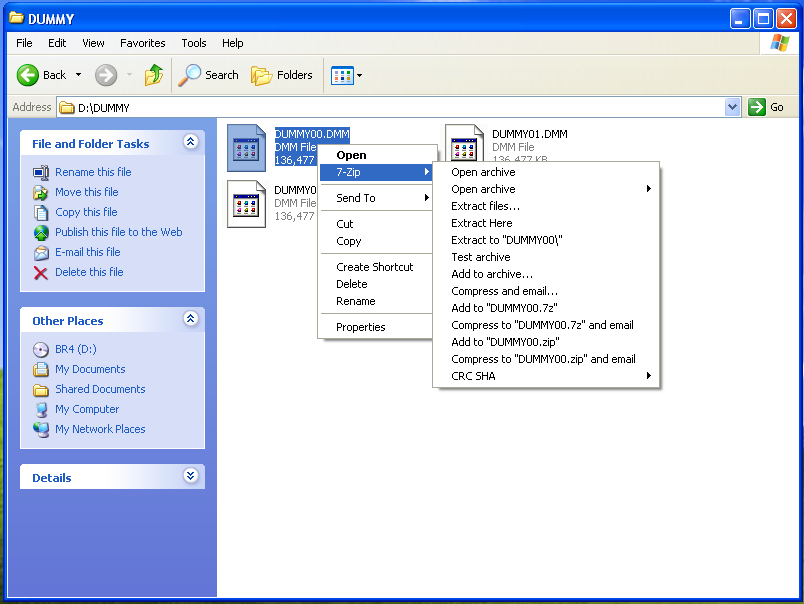The width and height of the screenshot is (804, 604).
Task: Click the Views toolbar icon
Action: pyautogui.click(x=342, y=75)
